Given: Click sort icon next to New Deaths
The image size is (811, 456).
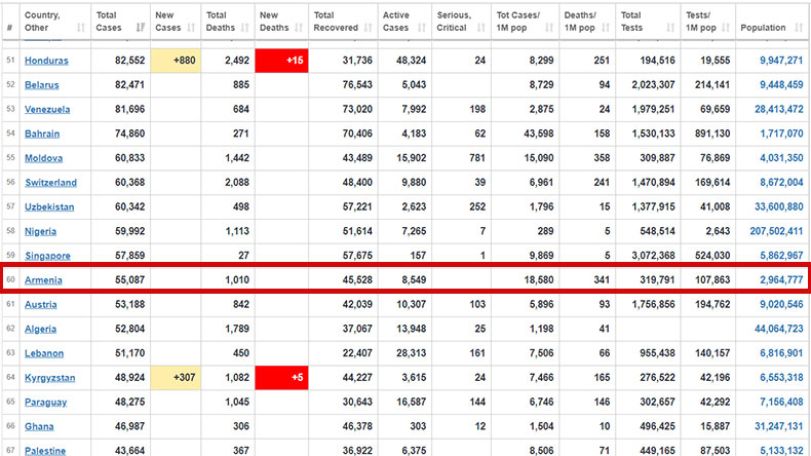Looking at the screenshot, I should [298, 27].
